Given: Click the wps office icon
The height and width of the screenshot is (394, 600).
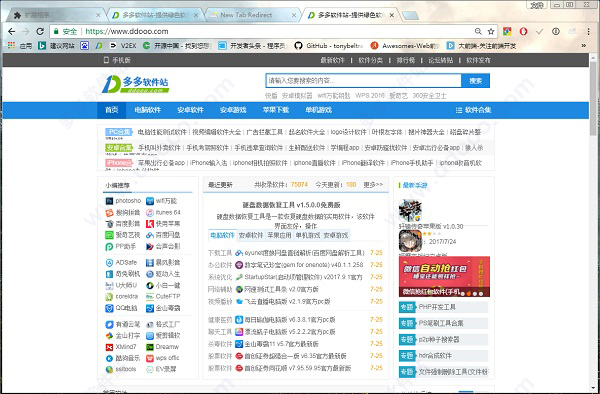Looking at the screenshot, I should [150, 358].
